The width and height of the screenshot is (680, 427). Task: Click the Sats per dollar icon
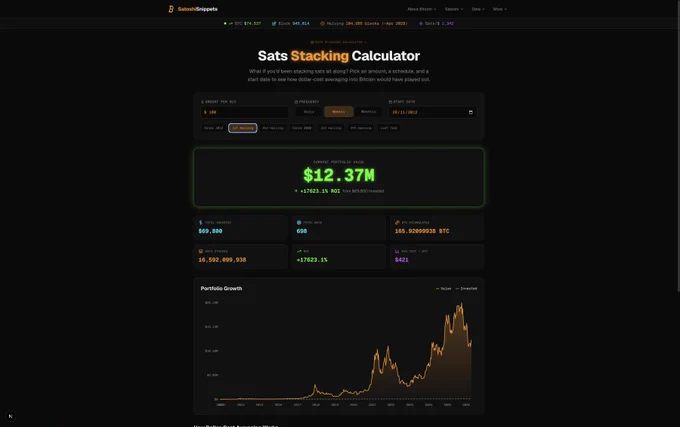click(421, 23)
